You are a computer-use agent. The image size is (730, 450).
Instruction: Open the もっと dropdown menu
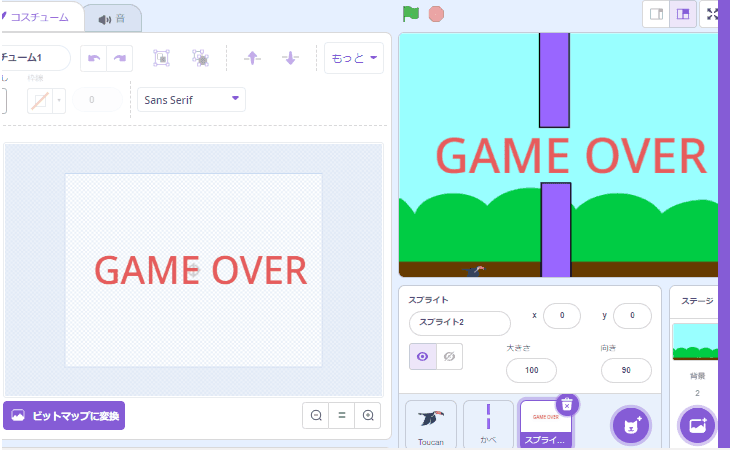pos(354,59)
